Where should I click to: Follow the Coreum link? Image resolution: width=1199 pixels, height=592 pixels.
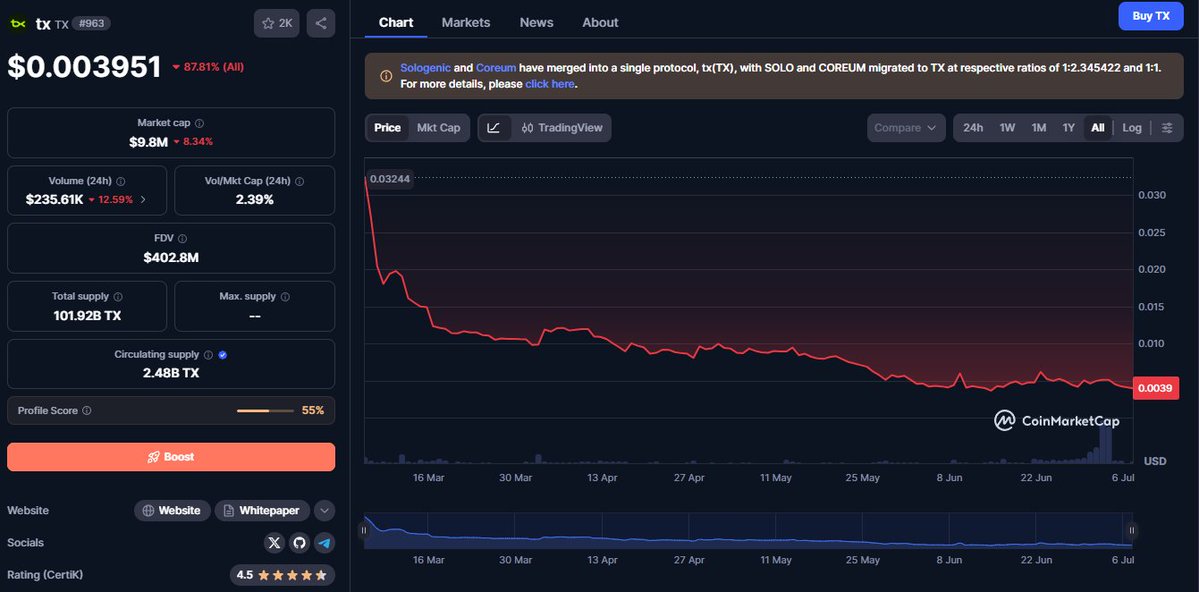[496, 68]
